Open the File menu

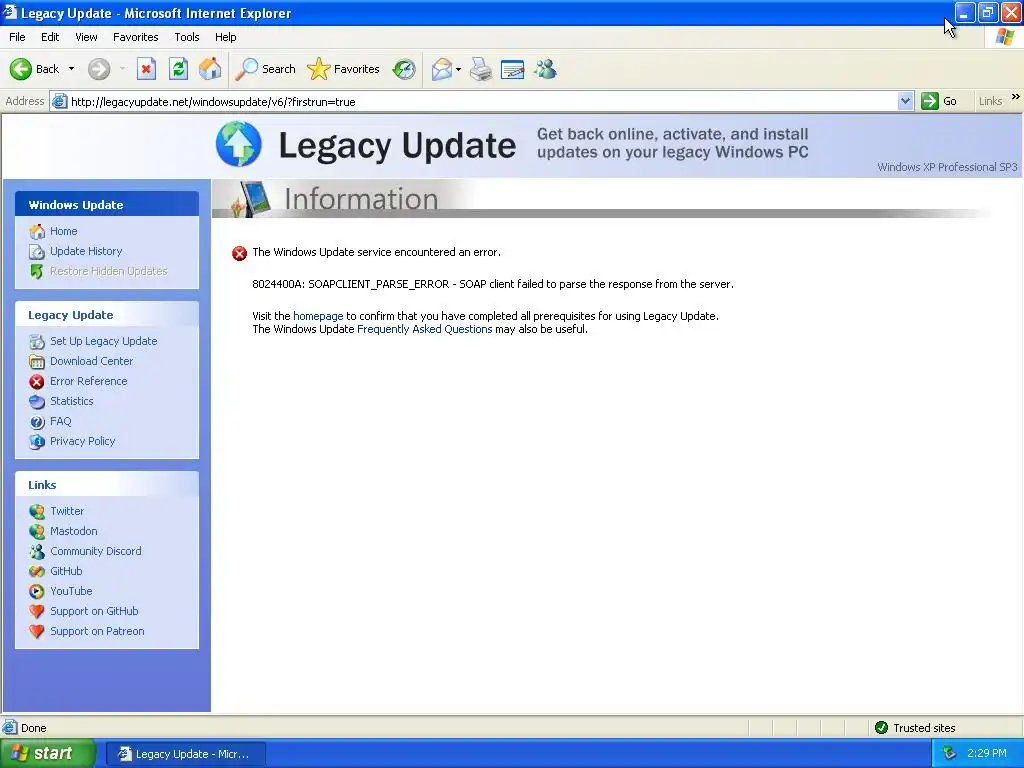17,37
